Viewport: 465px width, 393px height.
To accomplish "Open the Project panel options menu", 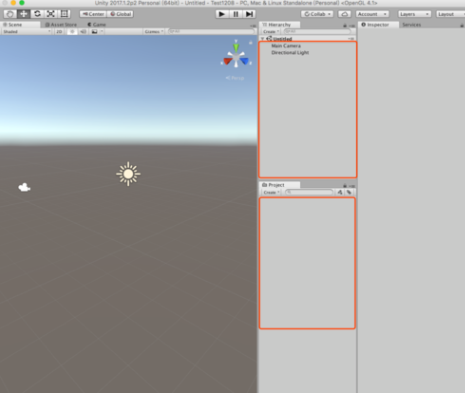I will click(x=352, y=186).
